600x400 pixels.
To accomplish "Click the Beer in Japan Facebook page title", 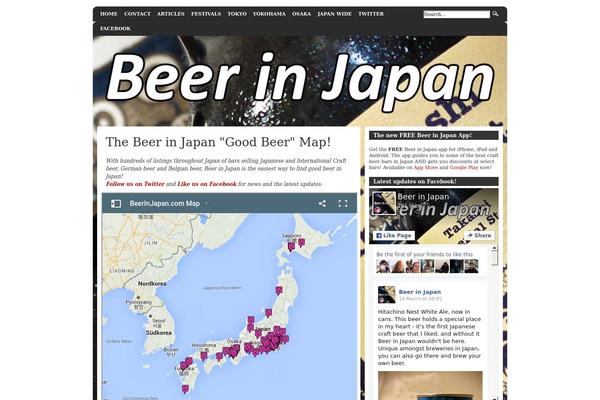I will tap(423, 197).
